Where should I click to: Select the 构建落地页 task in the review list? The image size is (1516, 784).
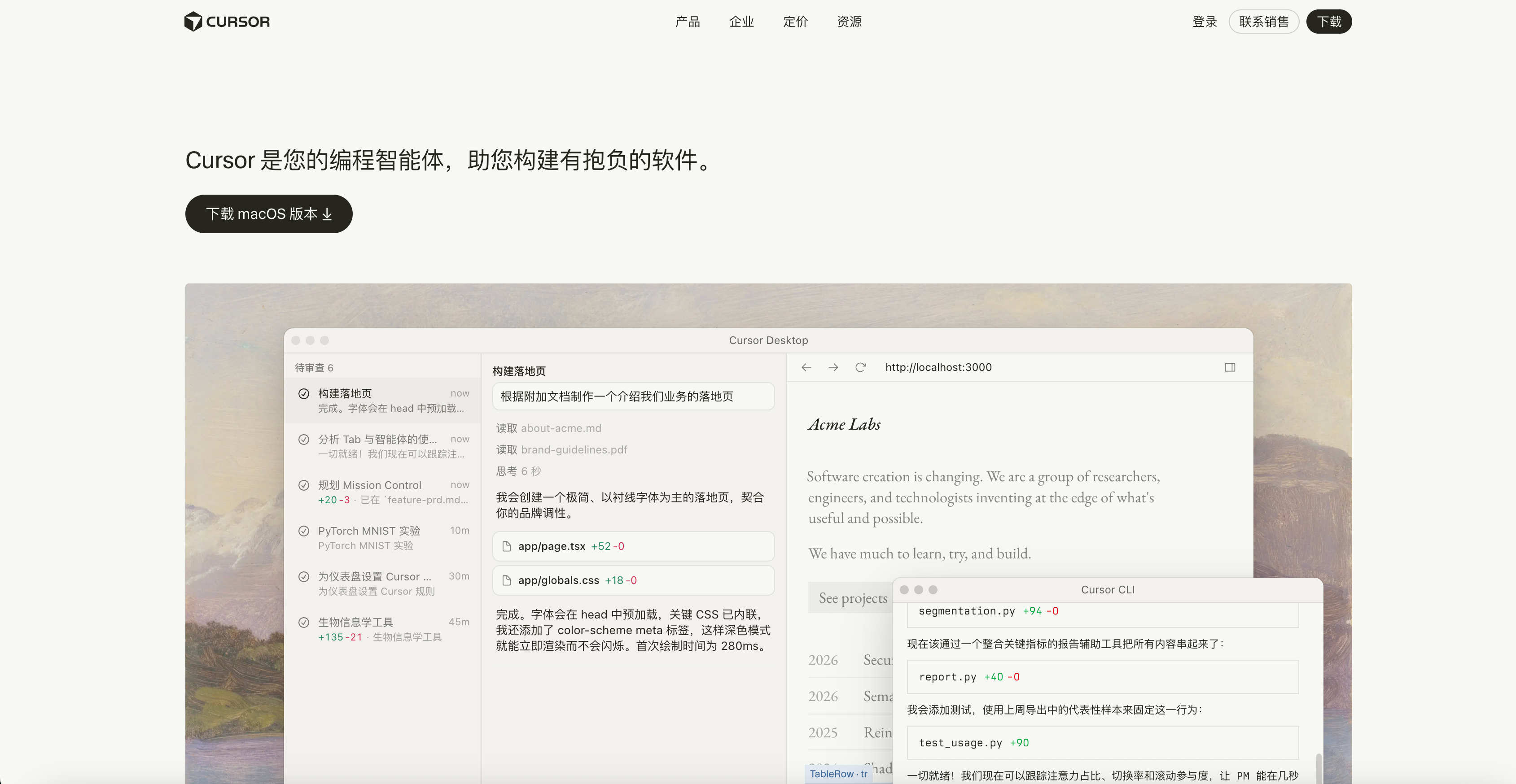pos(382,401)
